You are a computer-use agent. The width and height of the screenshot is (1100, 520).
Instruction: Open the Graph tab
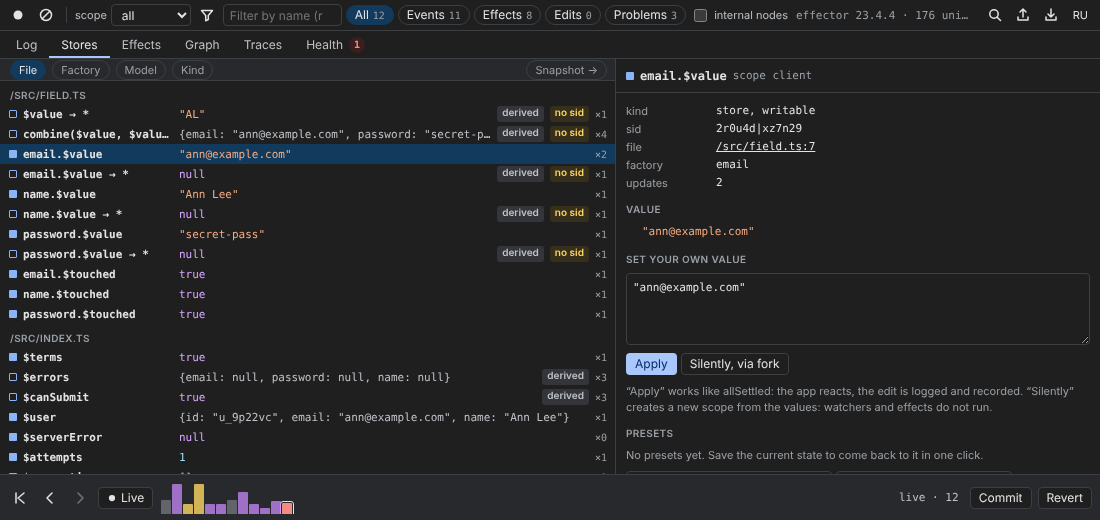coord(202,45)
